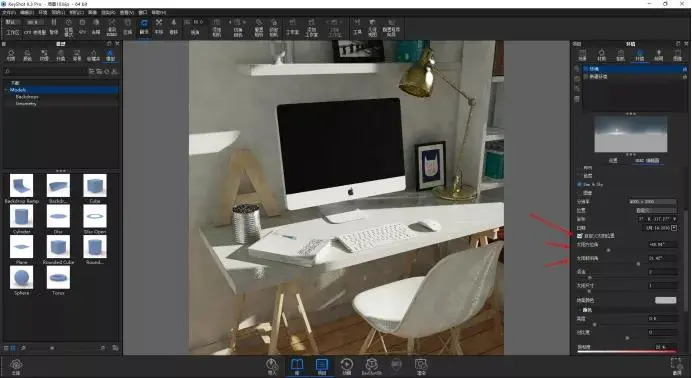Launch KeyShotXR icon in bottom toolbar
Screen dimensions: 692x378
pyautogui.click(x=371, y=366)
